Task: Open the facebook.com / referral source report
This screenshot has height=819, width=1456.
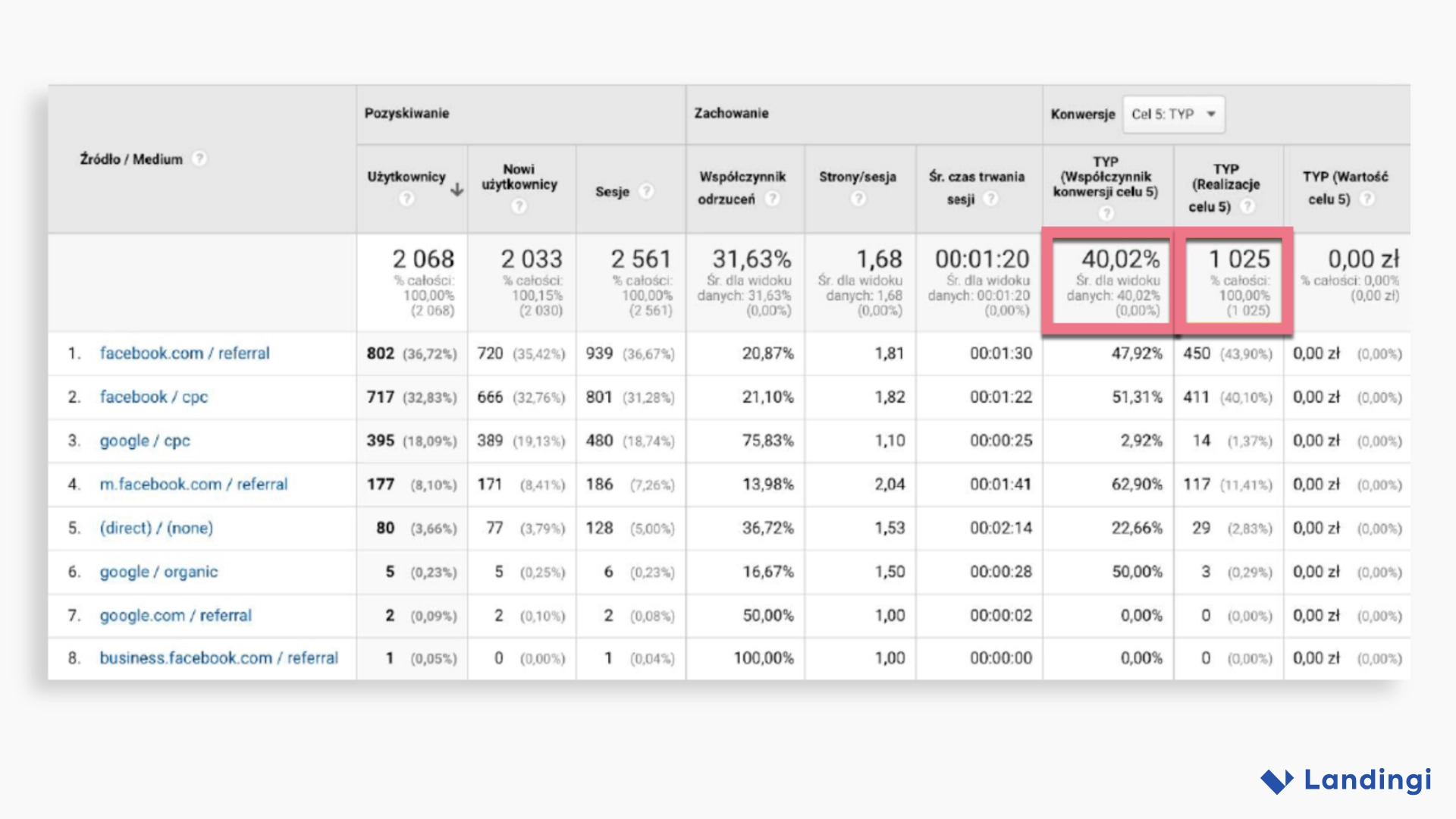Action: click(185, 353)
